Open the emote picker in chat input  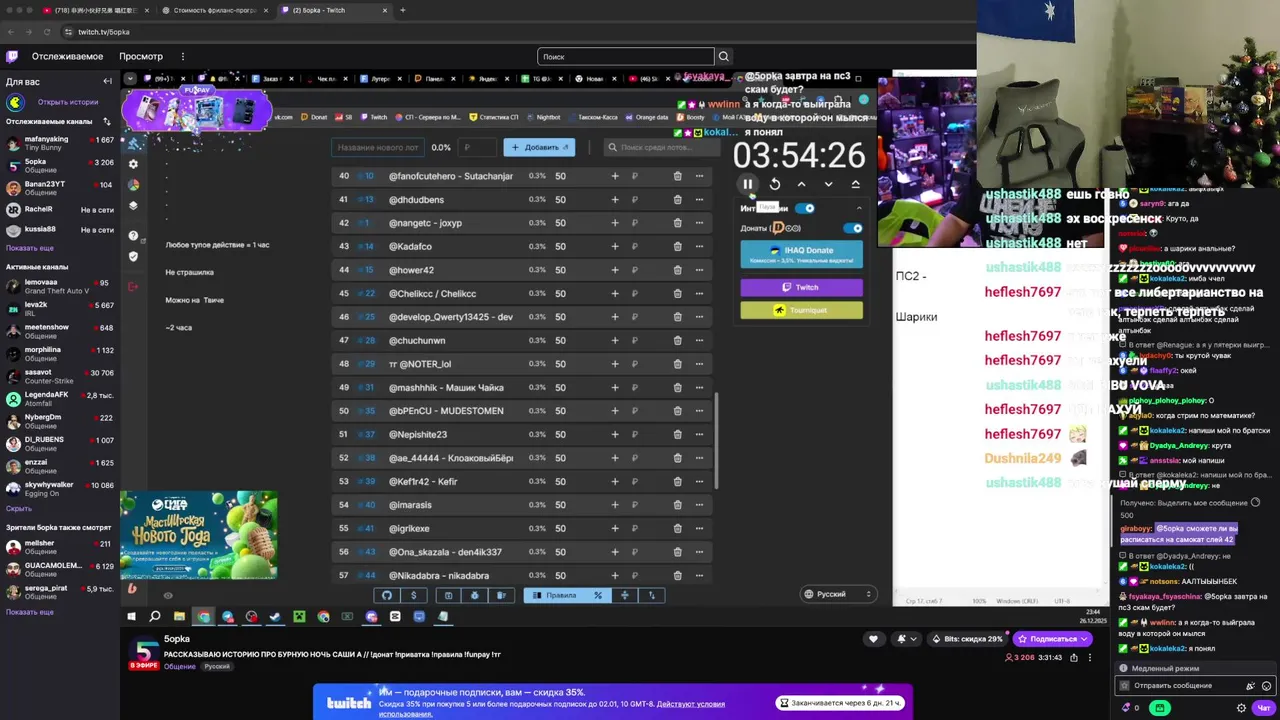[1268, 686]
